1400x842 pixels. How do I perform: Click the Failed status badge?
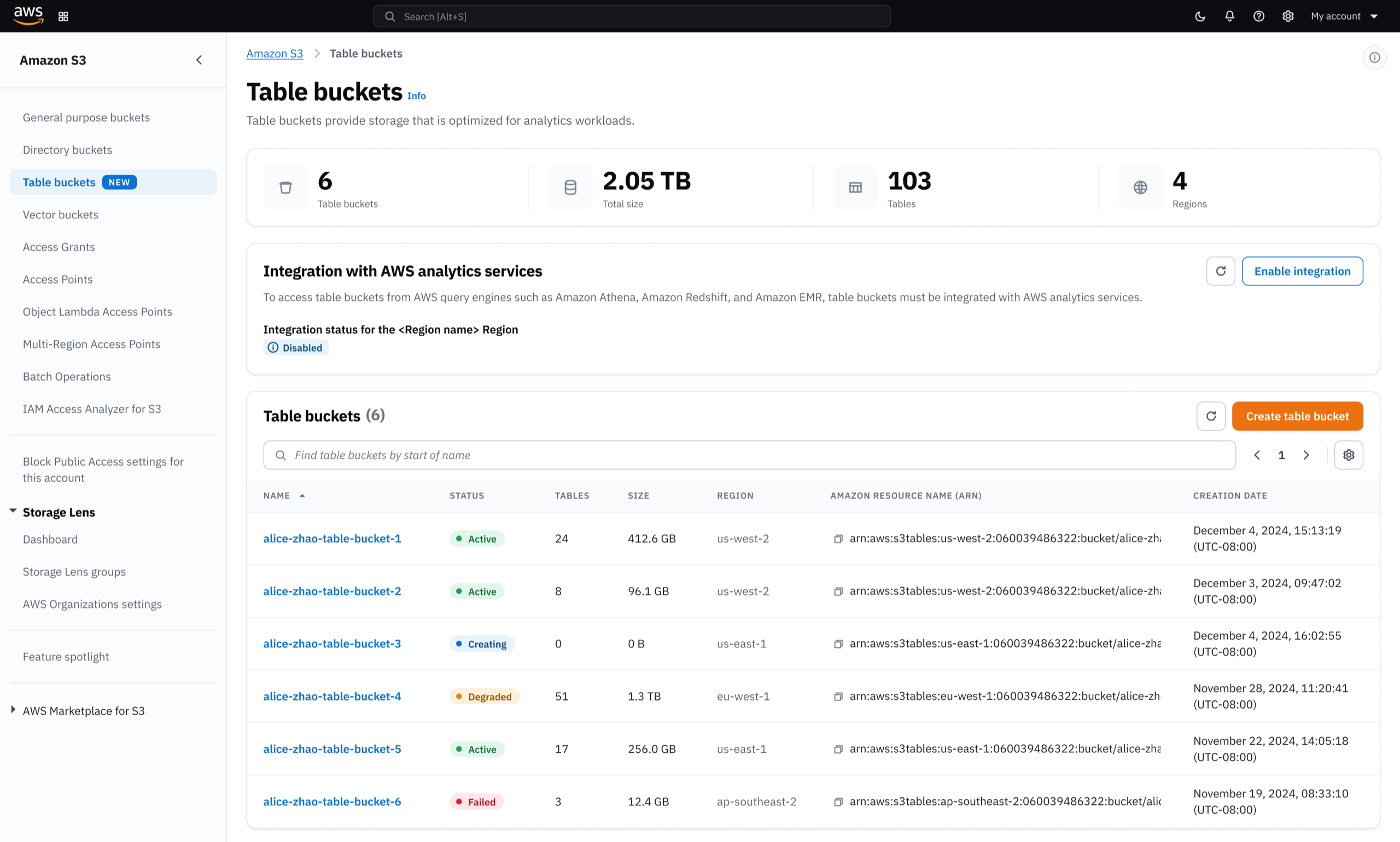click(x=476, y=802)
